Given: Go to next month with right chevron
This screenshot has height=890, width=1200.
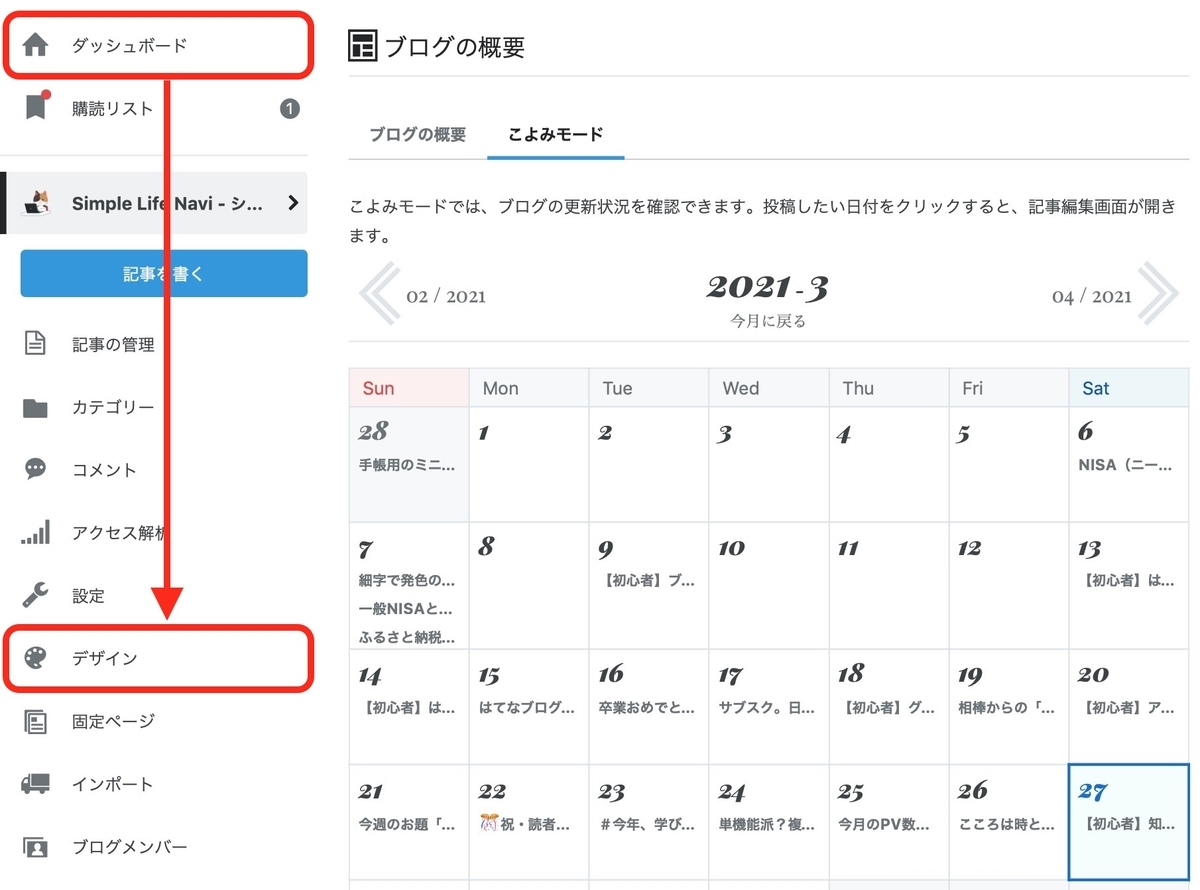Looking at the screenshot, I should point(1158,295).
